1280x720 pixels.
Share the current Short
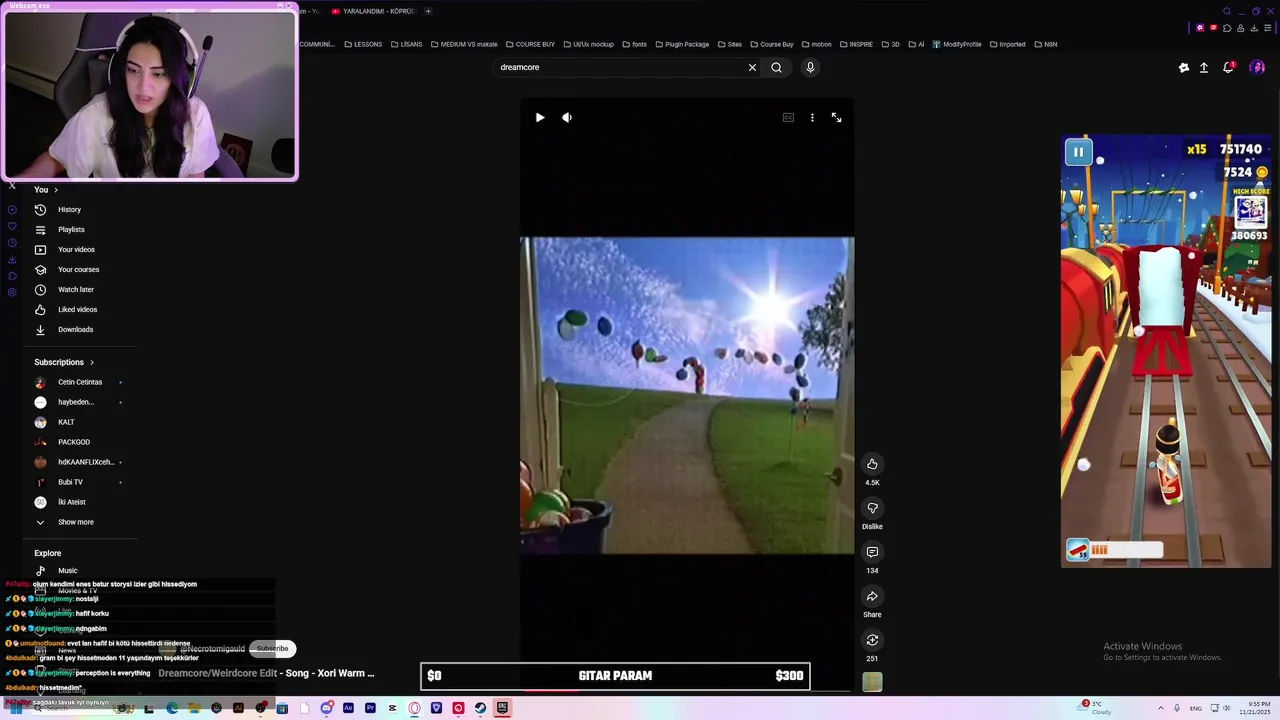coord(872,596)
